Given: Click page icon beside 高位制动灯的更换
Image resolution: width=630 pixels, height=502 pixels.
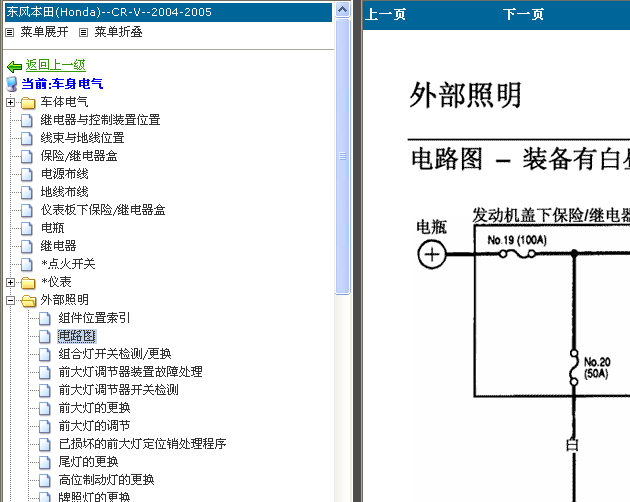Looking at the screenshot, I should coord(45,480).
